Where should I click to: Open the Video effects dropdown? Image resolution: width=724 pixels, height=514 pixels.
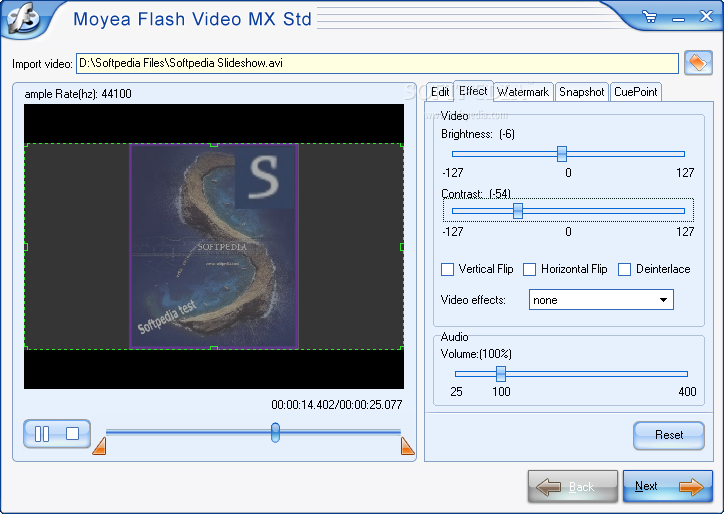click(x=601, y=300)
